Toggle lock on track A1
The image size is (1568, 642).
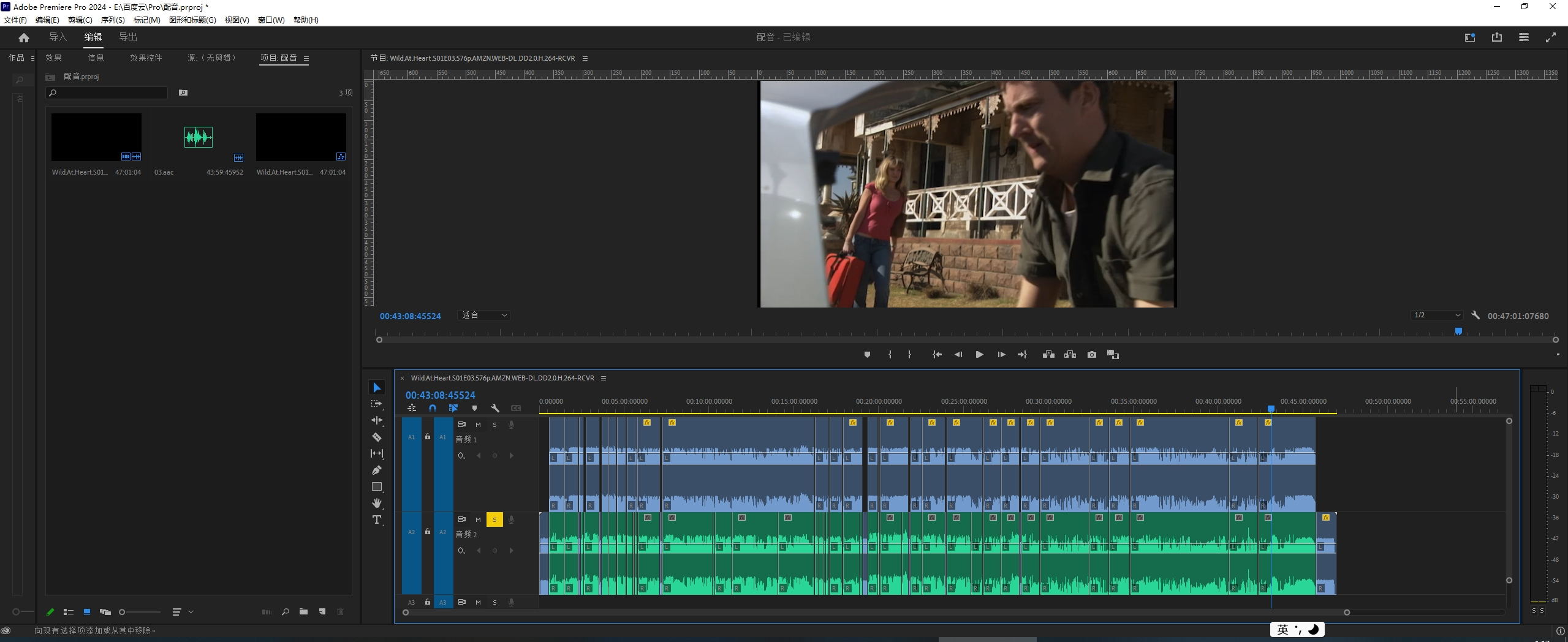coord(428,437)
